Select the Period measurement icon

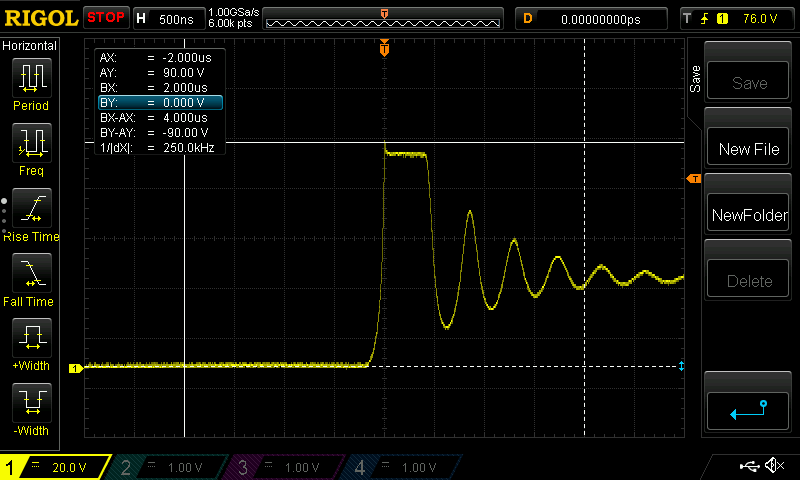[x=32, y=78]
